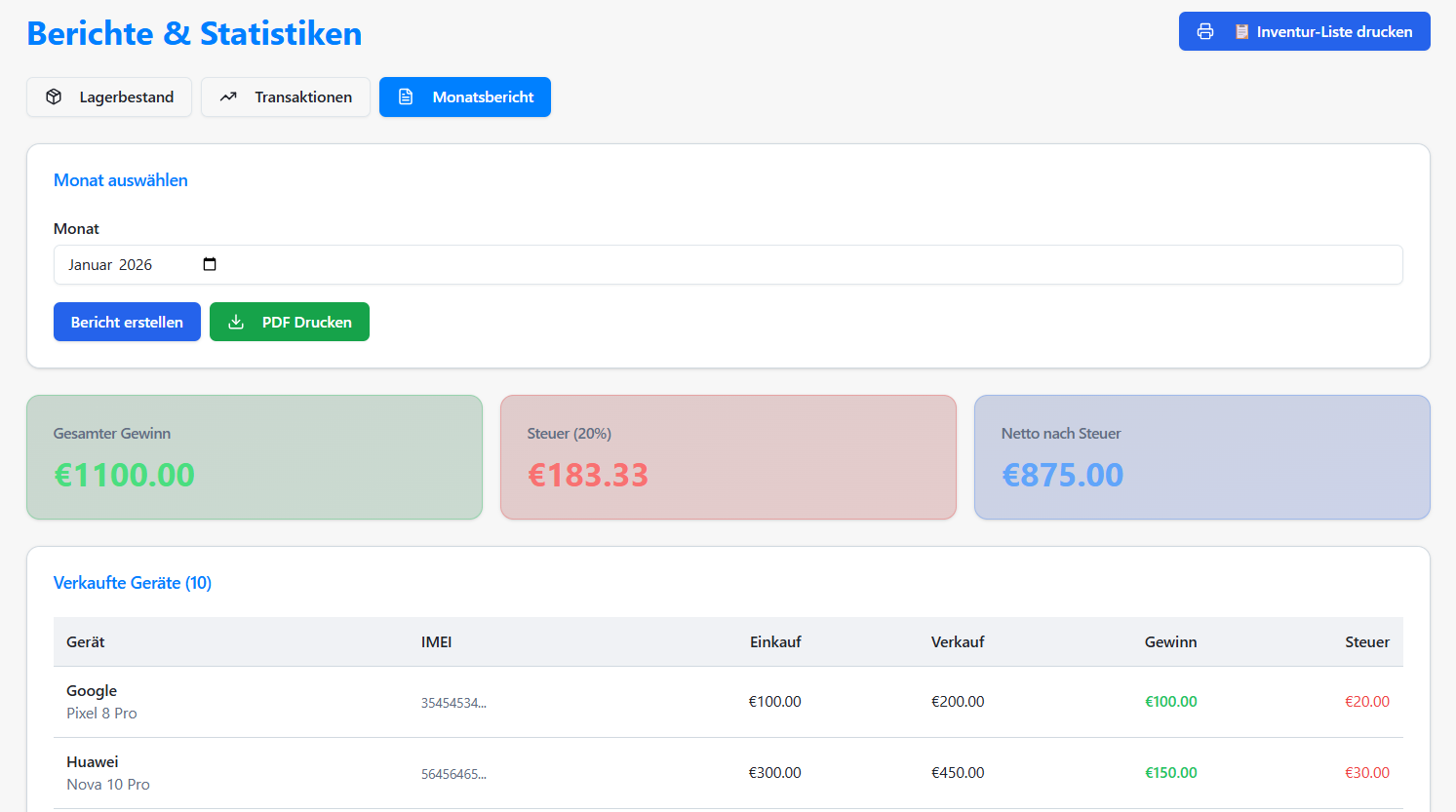Image resolution: width=1456 pixels, height=812 pixels.
Task: Click the Netto nach Steuer €875.00 card
Action: [1202, 457]
